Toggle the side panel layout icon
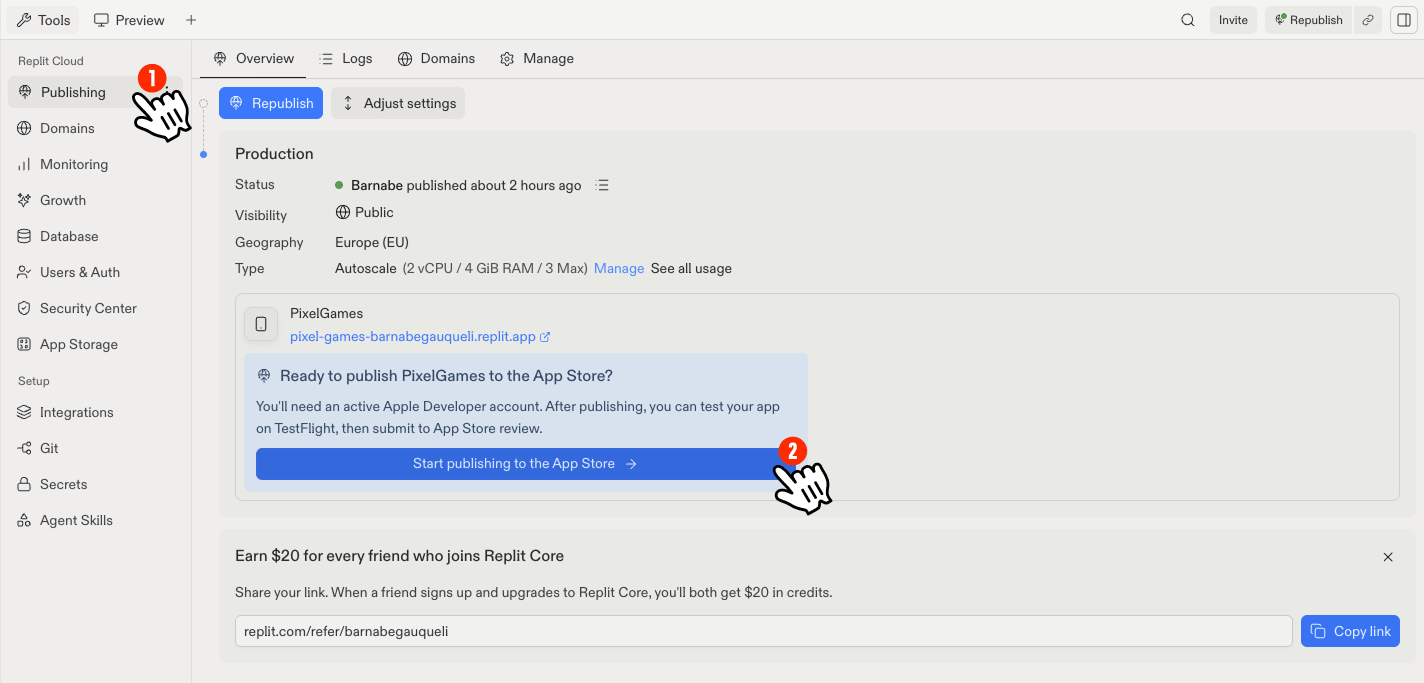The width and height of the screenshot is (1424, 683). coord(1402,20)
